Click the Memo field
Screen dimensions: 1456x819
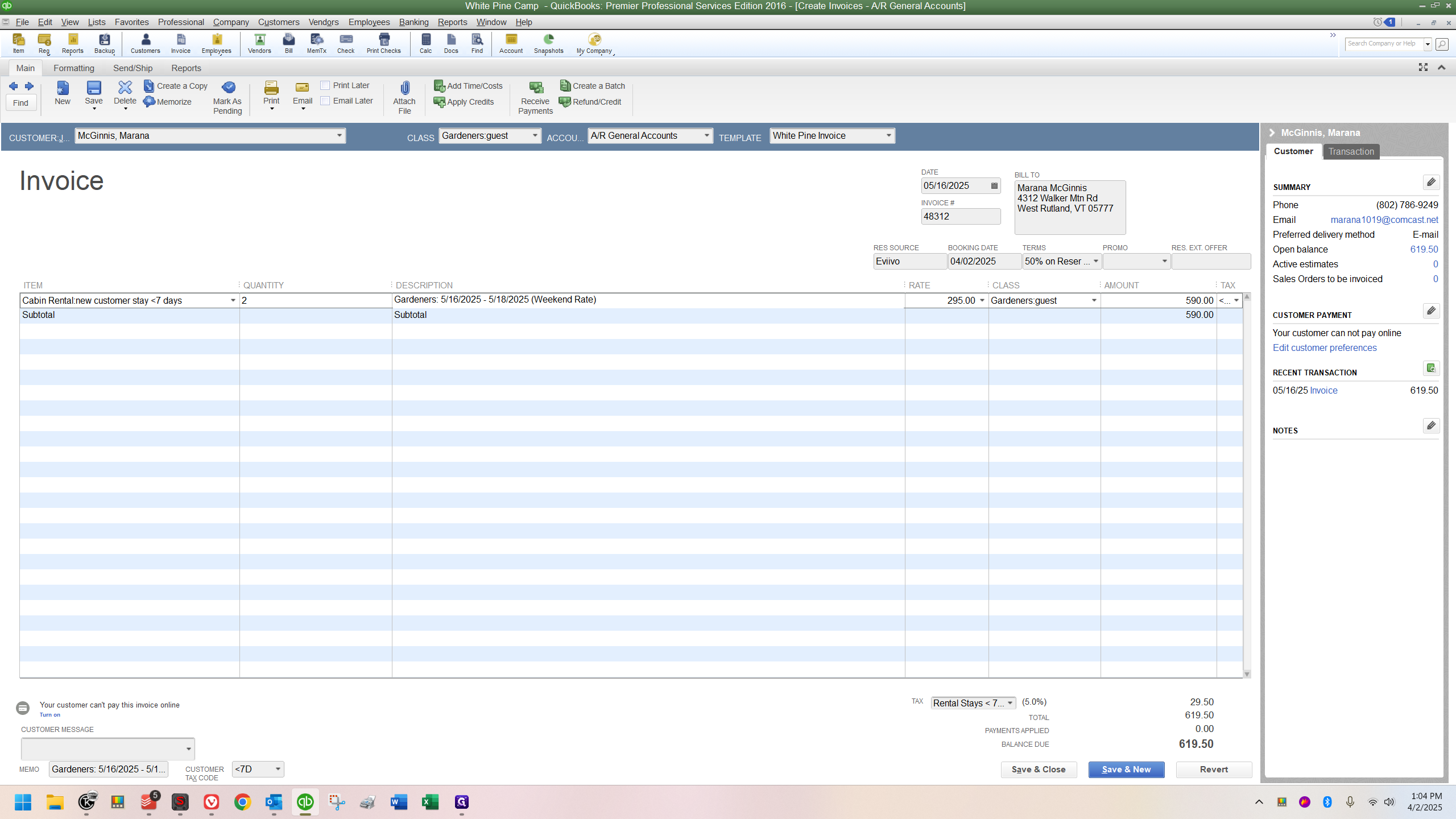tap(109, 769)
